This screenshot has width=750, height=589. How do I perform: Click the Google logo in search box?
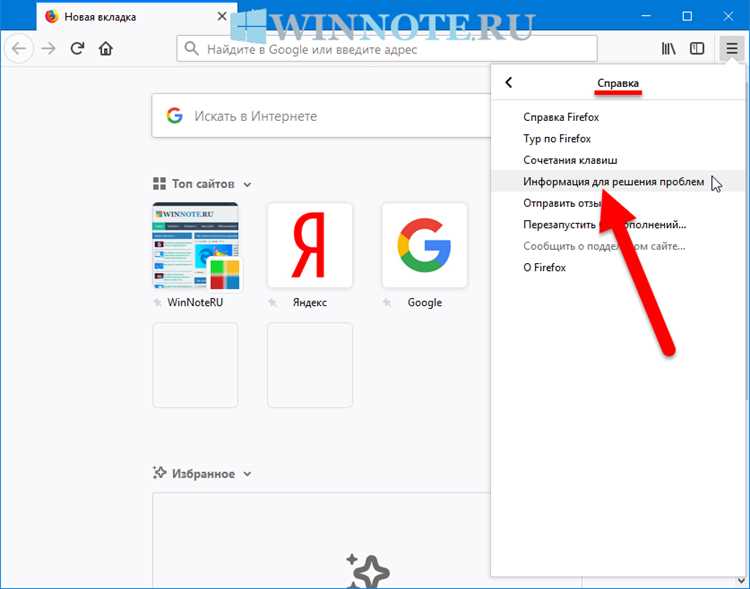pos(175,116)
